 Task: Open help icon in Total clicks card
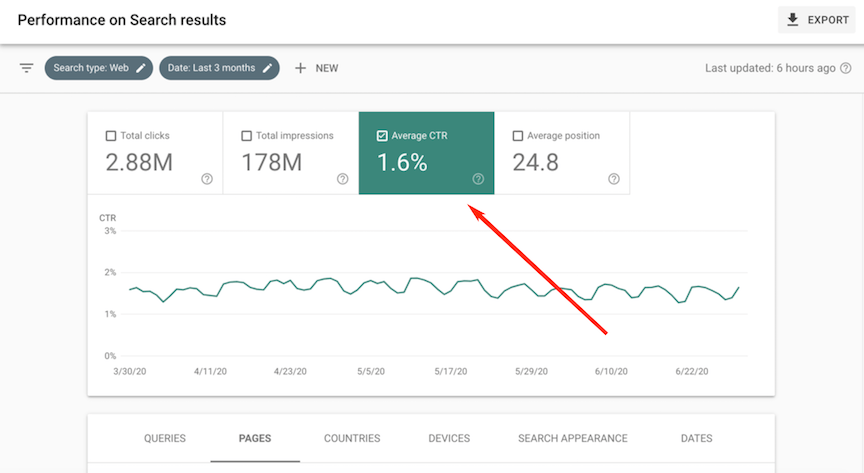[207, 179]
